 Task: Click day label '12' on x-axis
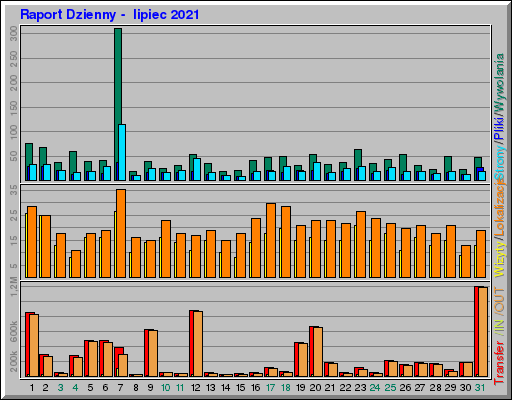point(195,388)
